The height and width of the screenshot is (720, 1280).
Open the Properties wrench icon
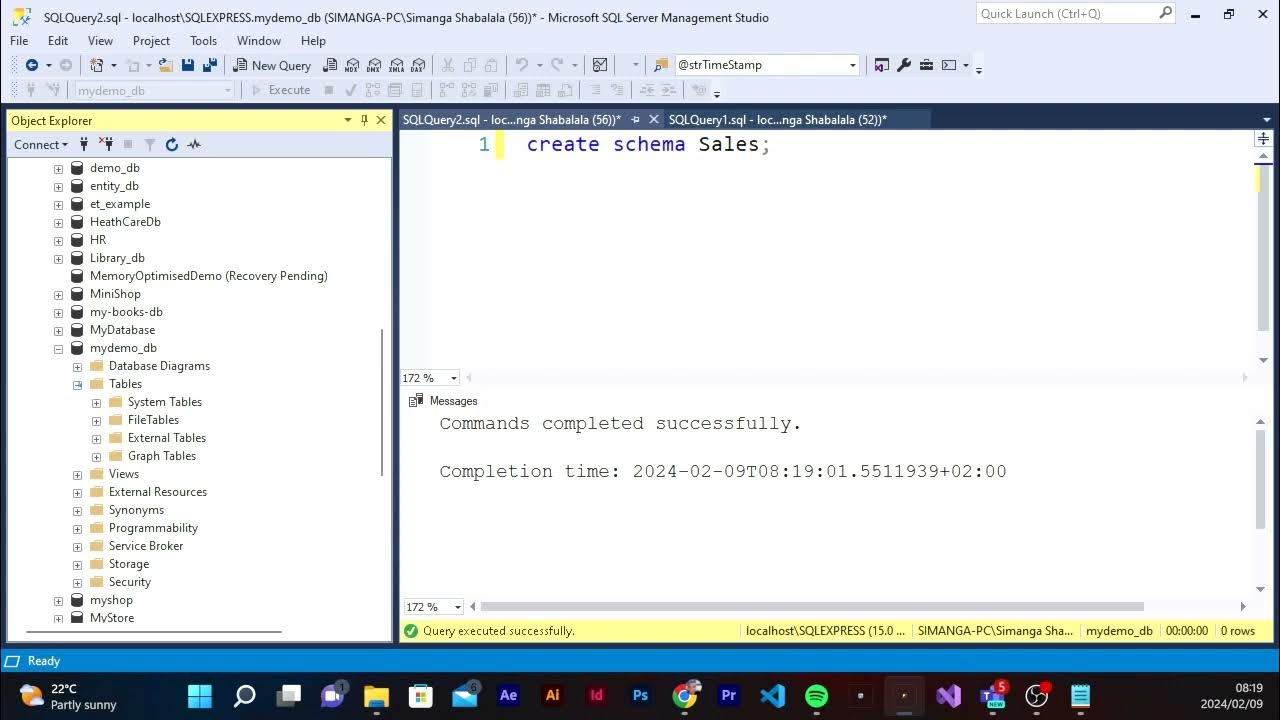[904, 65]
